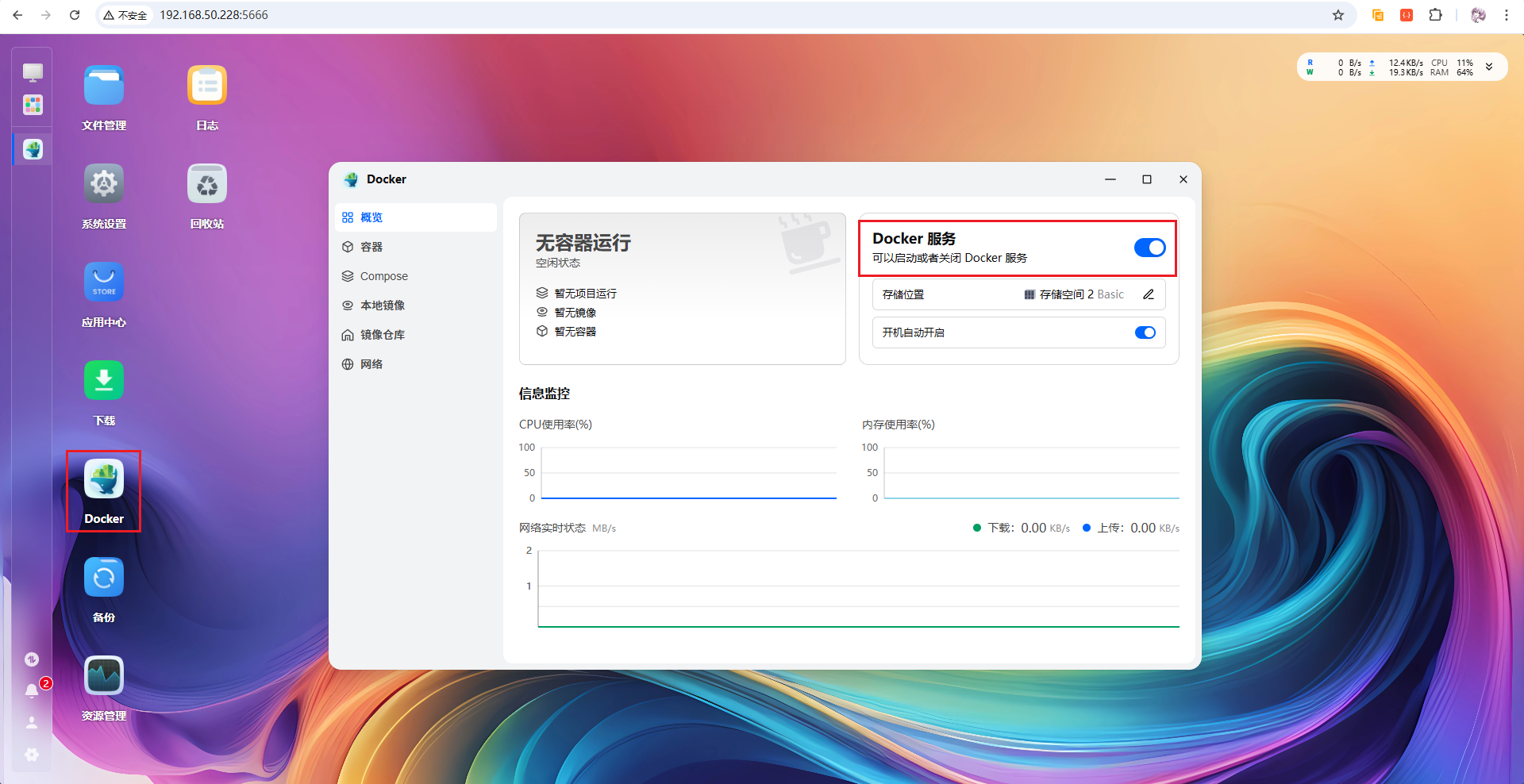Select 网络 in the Docker sidebar
This screenshot has height=784, width=1524.
[x=371, y=364]
